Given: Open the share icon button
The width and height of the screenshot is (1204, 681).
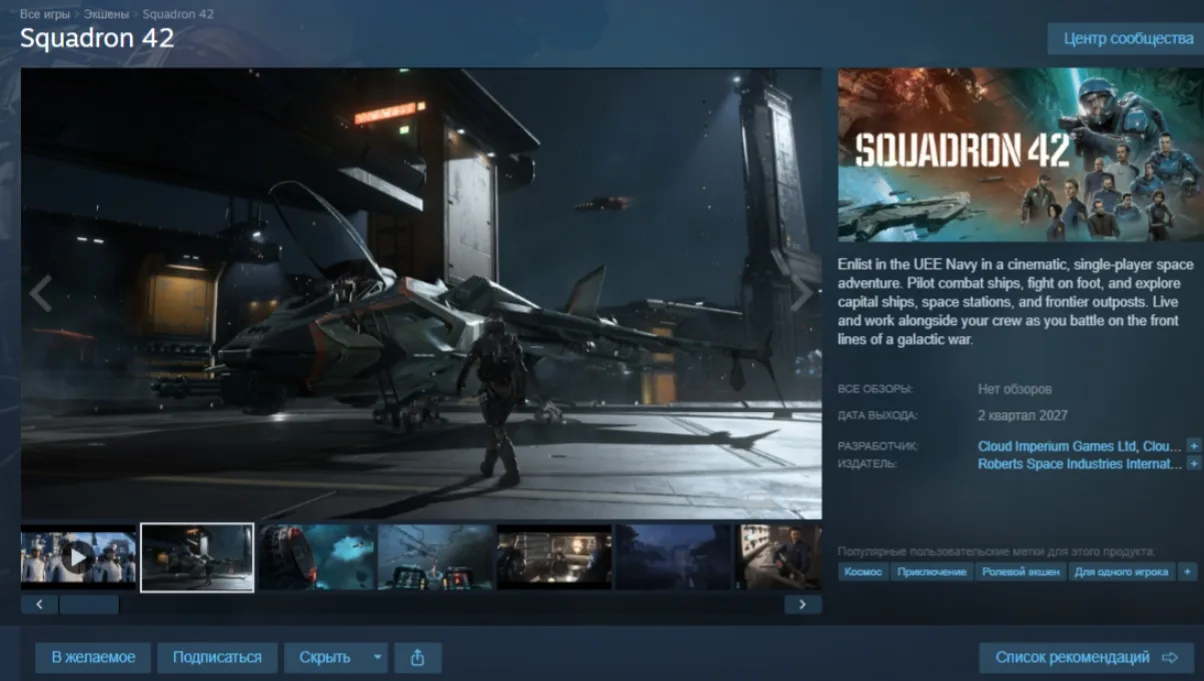Looking at the screenshot, I should pos(418,657).
